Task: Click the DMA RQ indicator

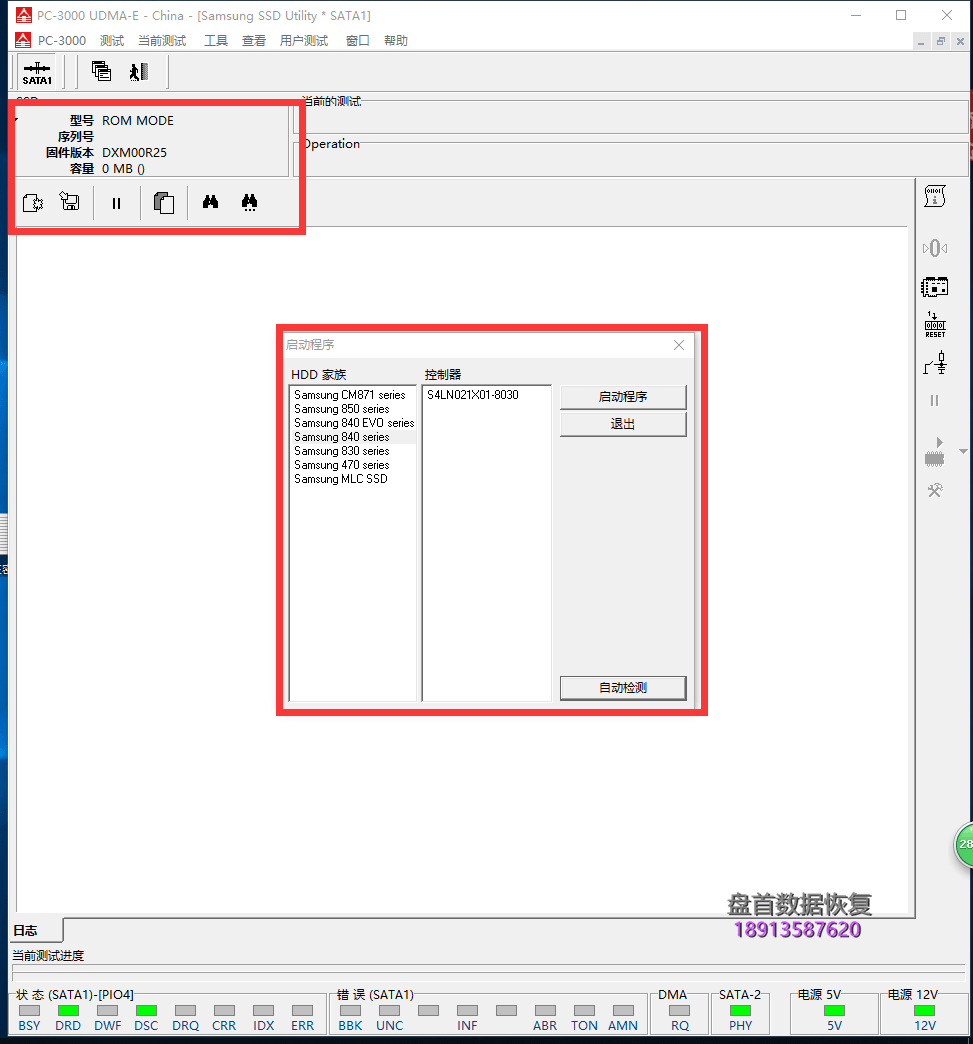Action: click(679, 1011)
